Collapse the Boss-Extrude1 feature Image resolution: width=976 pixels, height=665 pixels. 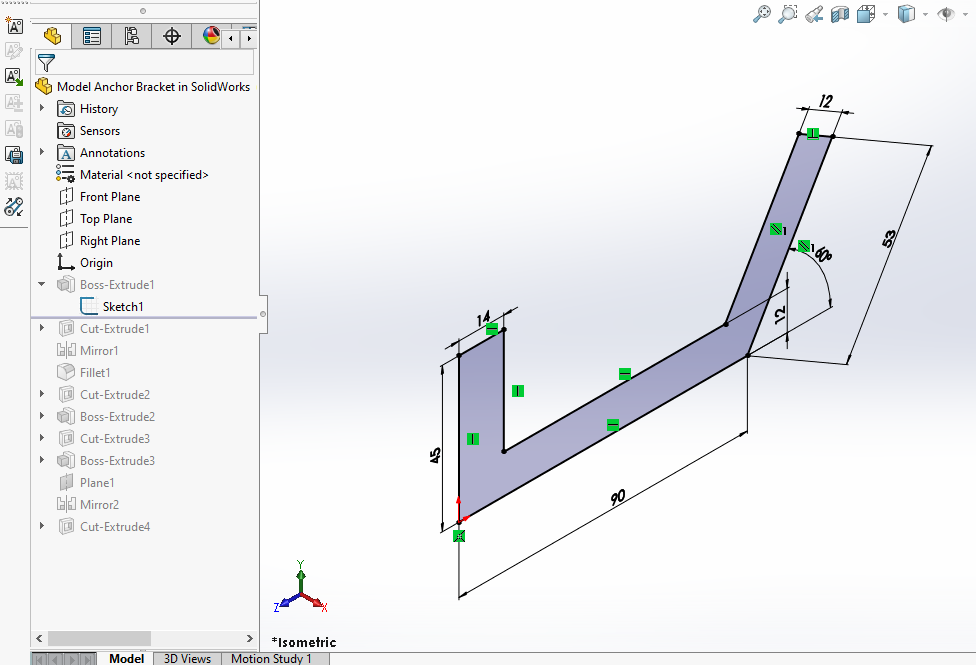click(x=42, y=284)
